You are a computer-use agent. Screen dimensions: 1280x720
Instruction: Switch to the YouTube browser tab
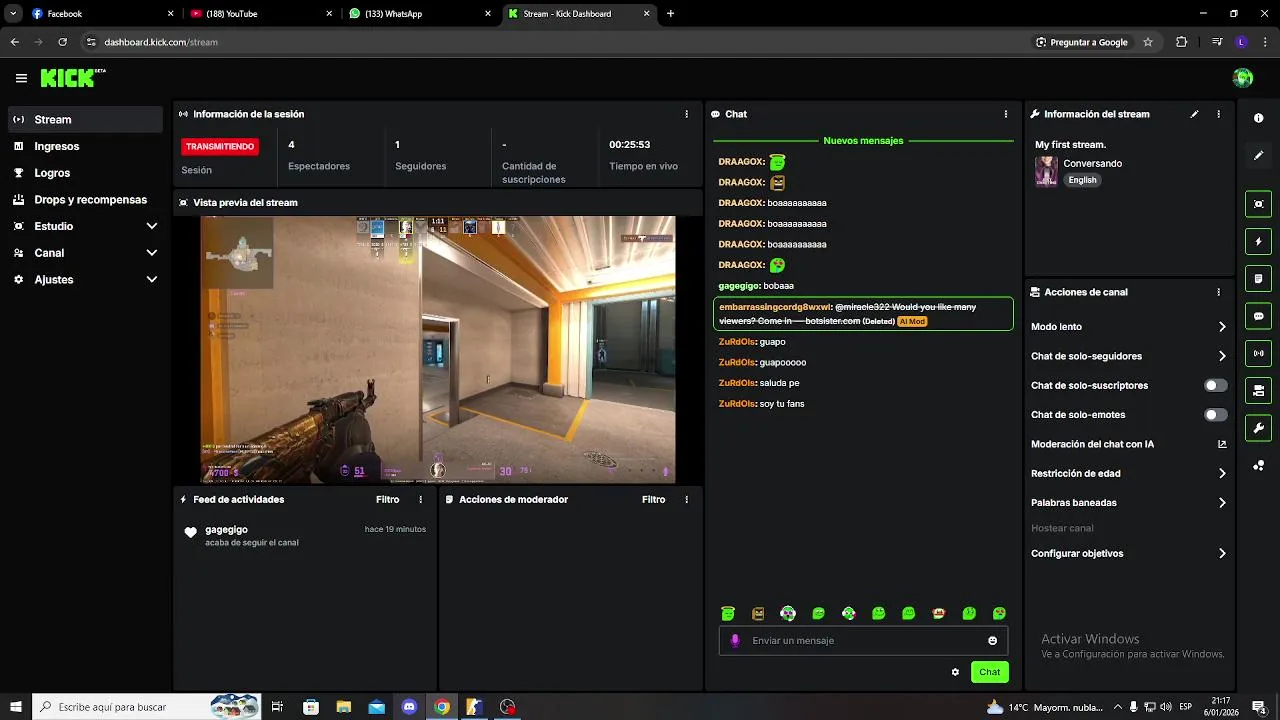pyautogui.click(x=261, y=14)
